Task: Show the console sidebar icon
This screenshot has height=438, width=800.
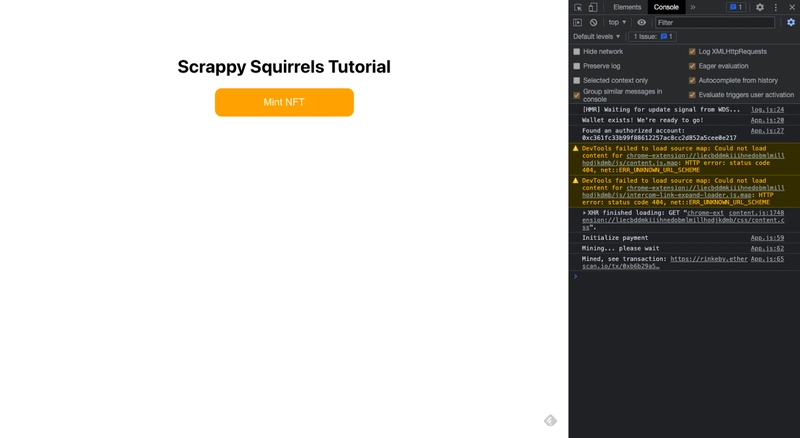Action: tap(578, 22)
